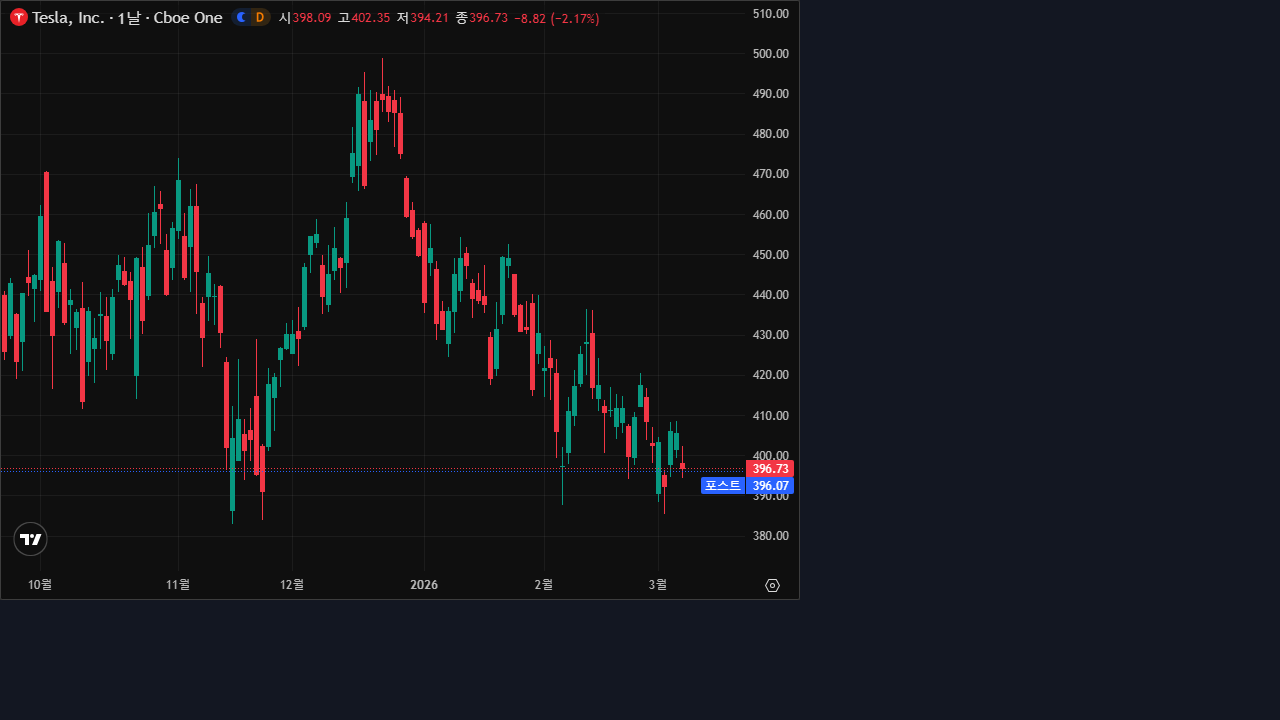
Task: Click the 2026 time axis label
Action: 424,585
